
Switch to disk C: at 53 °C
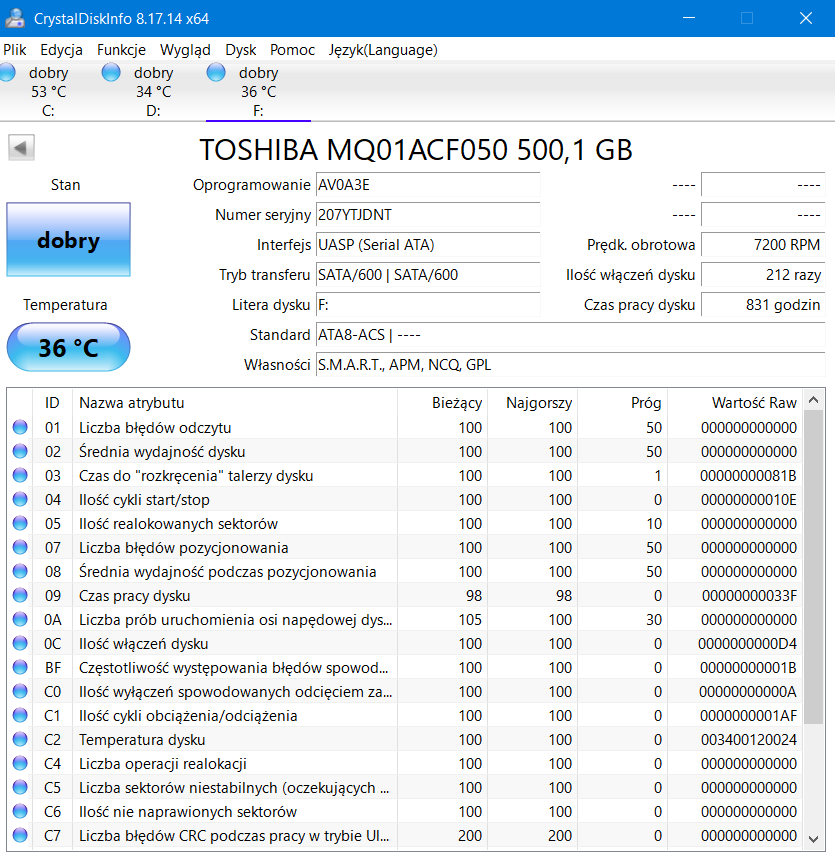[x=48, y=91]
